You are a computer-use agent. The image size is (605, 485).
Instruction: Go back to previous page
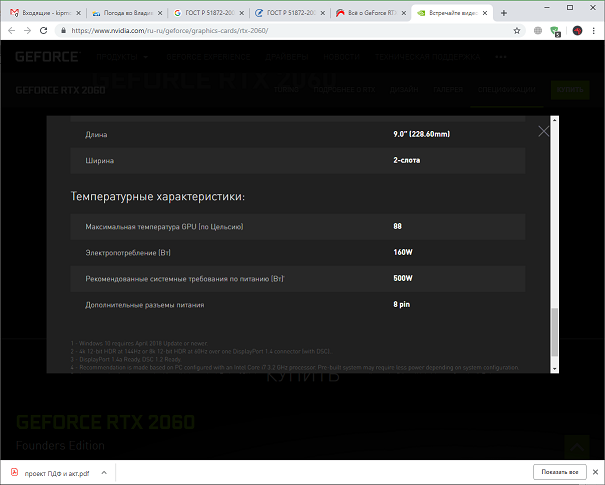click(x=12, y=30)
